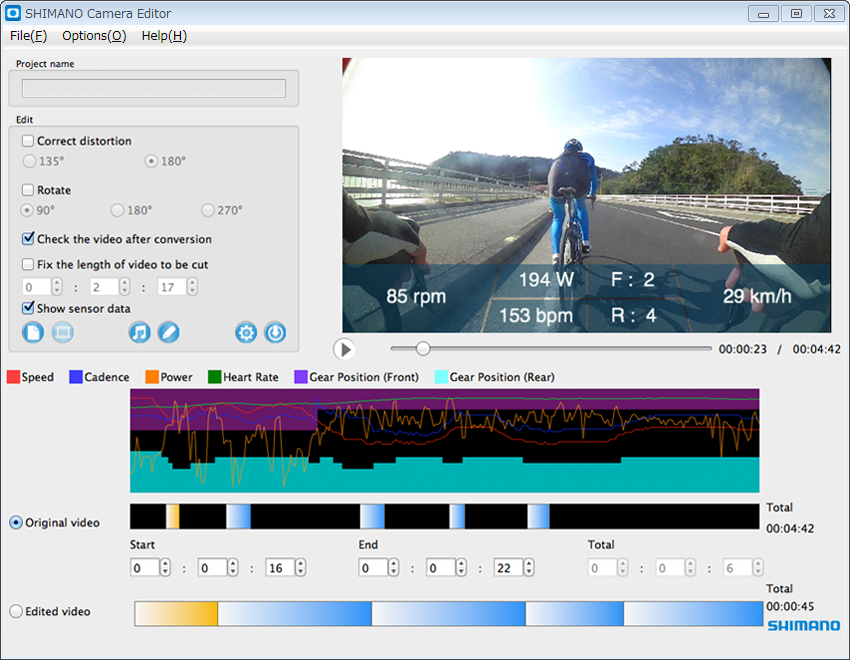Click the Start seconds spinner arrows
This screenshot has width=850, height=660.
click(301, 567)
